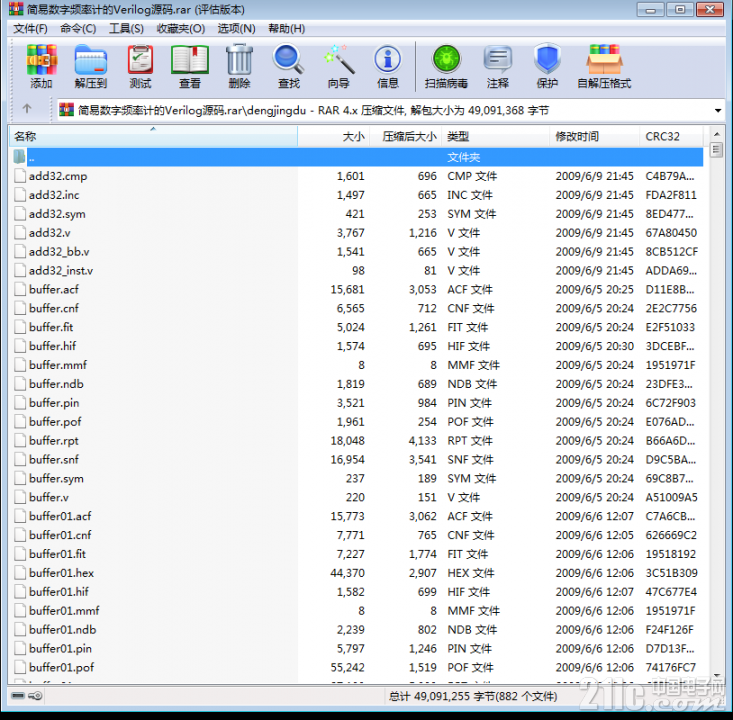Screen dimensions: 733x720
Task: Select file buffer.hif
Action: click(356, 346)
